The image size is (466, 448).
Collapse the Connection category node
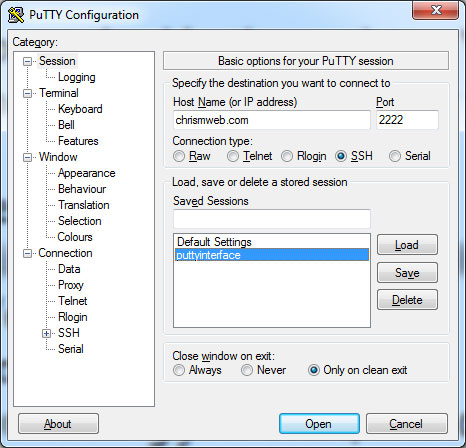tap(27, 253)
